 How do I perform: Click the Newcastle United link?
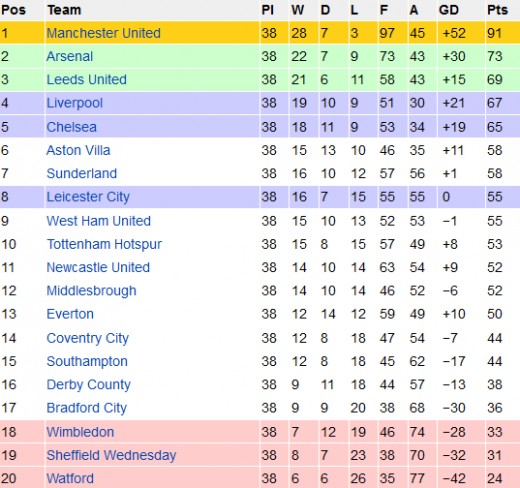point(98,267)
